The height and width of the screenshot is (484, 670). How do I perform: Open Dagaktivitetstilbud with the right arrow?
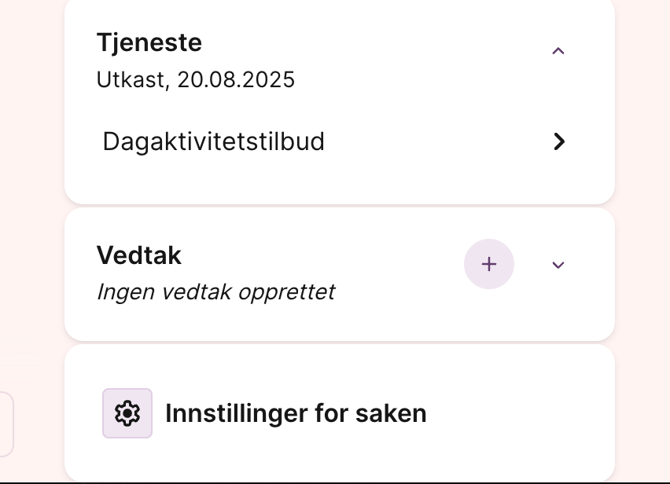pos(559,142)
